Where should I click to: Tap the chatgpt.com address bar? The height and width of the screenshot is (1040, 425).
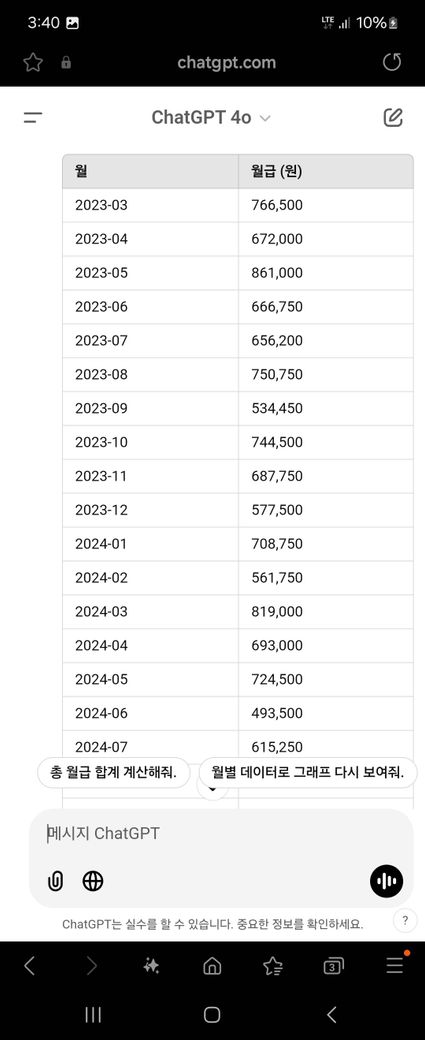pos(226,62)
